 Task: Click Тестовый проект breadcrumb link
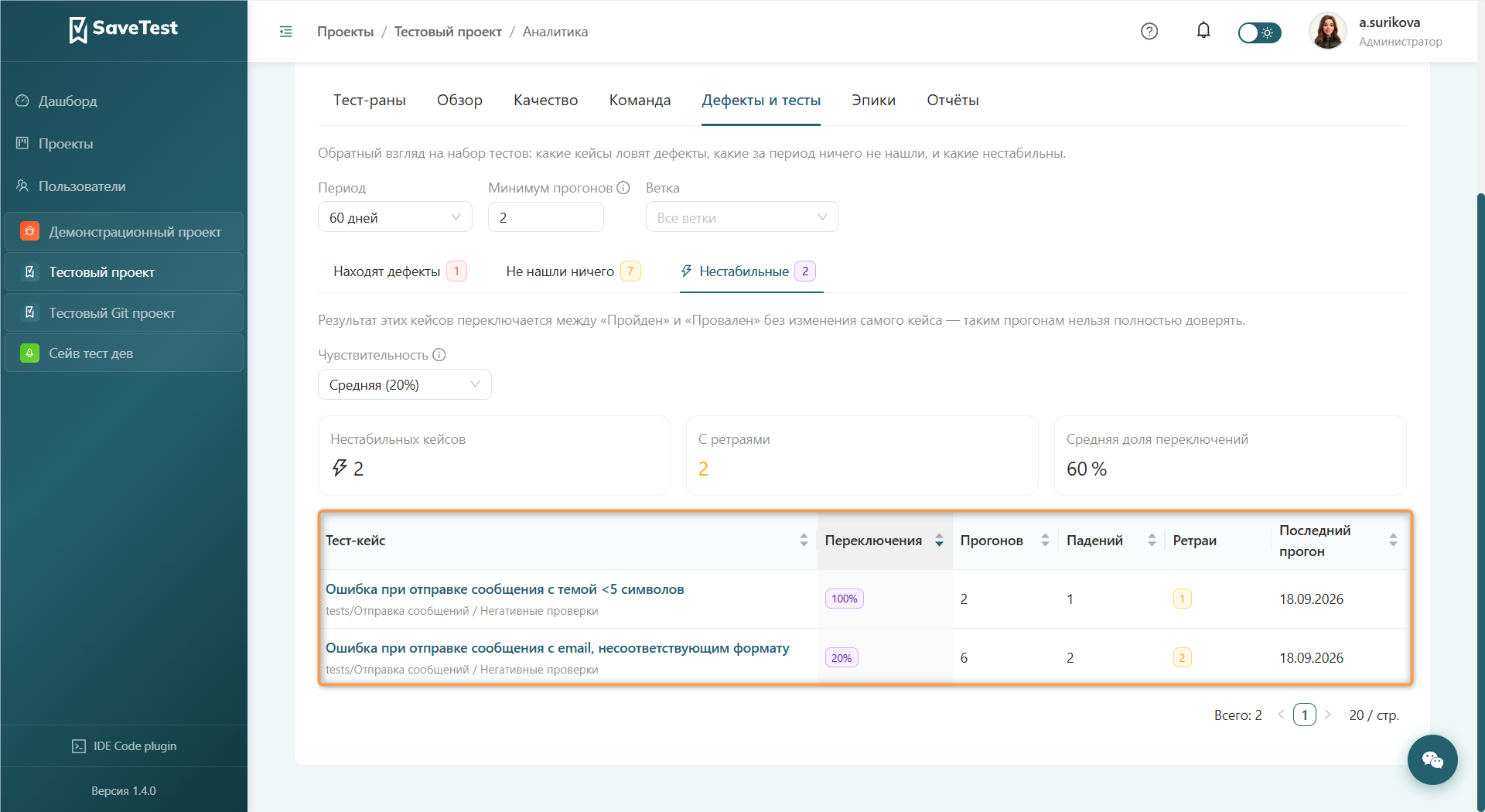coord(448,32)
